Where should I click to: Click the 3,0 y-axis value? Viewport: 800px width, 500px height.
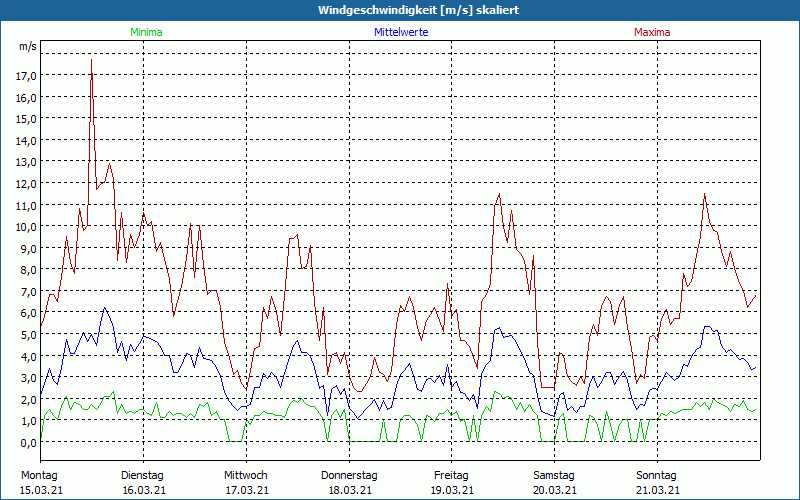(x=29, y=378)
